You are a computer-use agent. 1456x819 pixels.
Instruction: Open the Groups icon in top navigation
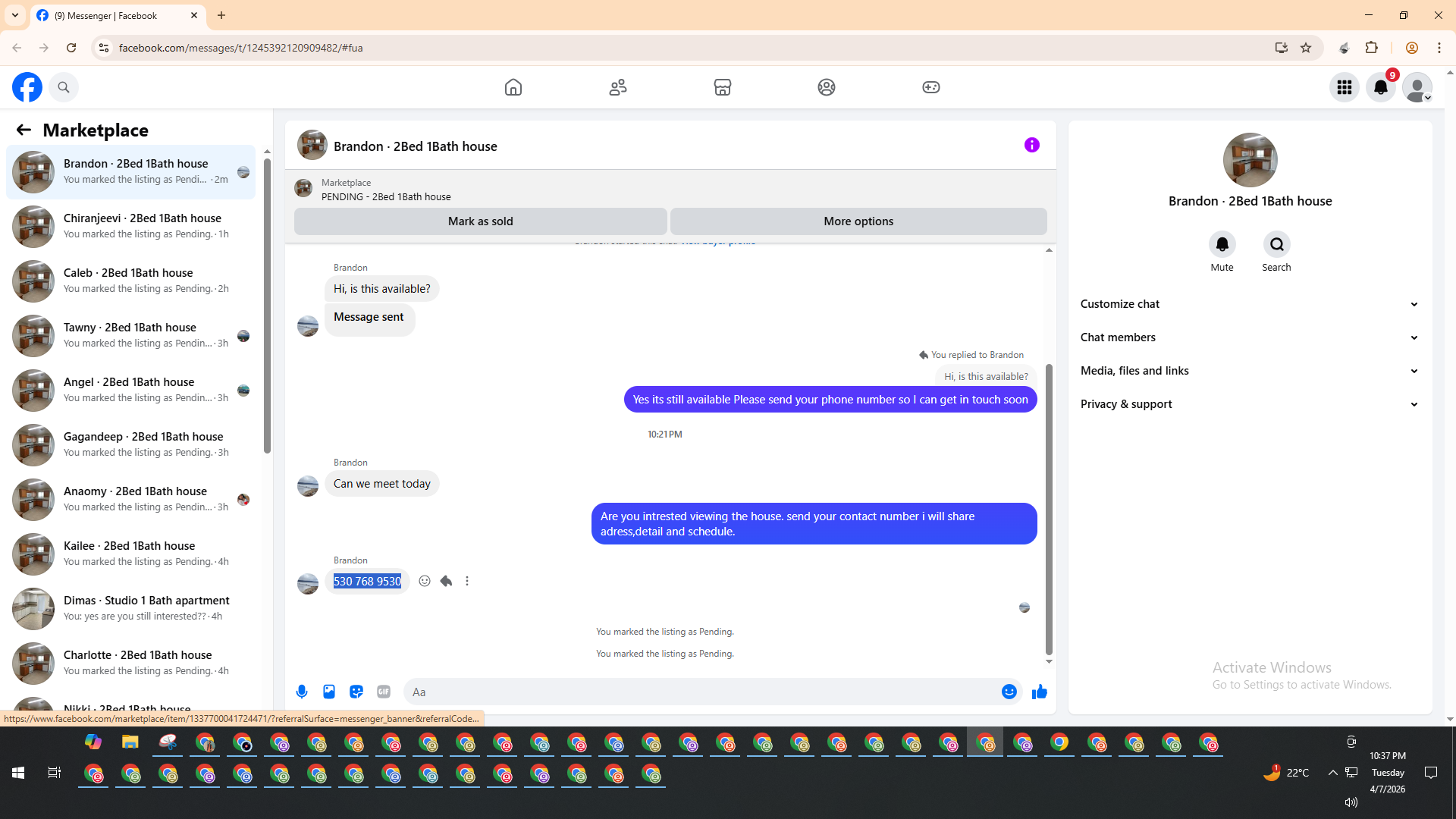point(827,87)
